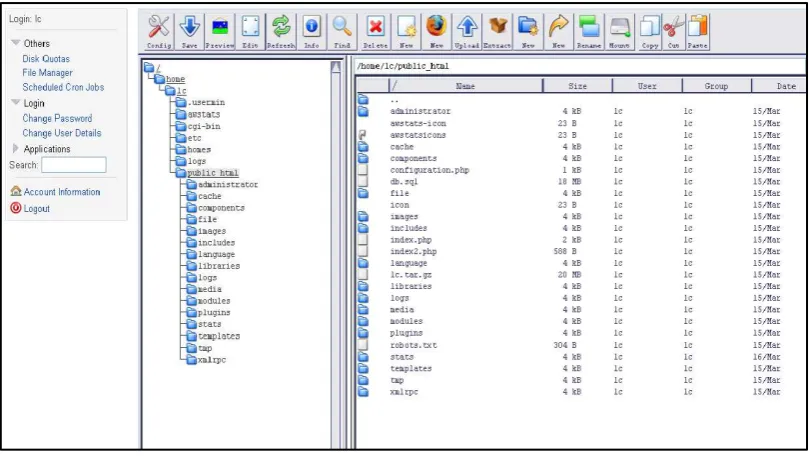Open Scheduled Cron Jobs link
The height and width of the screenshot is (456, 809).
click(63, 87)
